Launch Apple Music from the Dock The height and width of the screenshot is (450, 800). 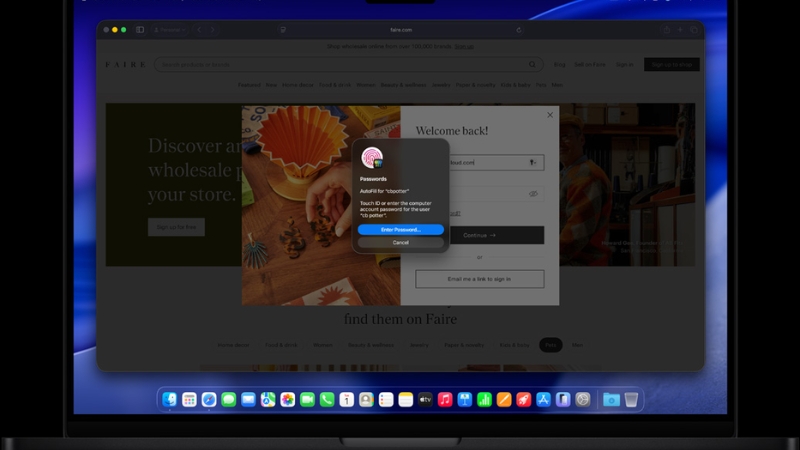[445, 399]
